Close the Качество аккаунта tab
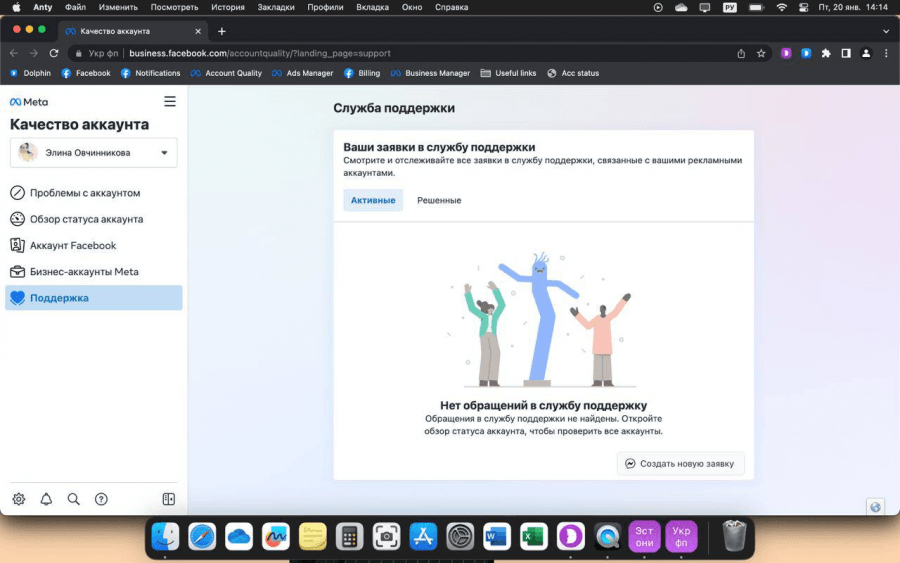900x563 pixels. point(198,32)
